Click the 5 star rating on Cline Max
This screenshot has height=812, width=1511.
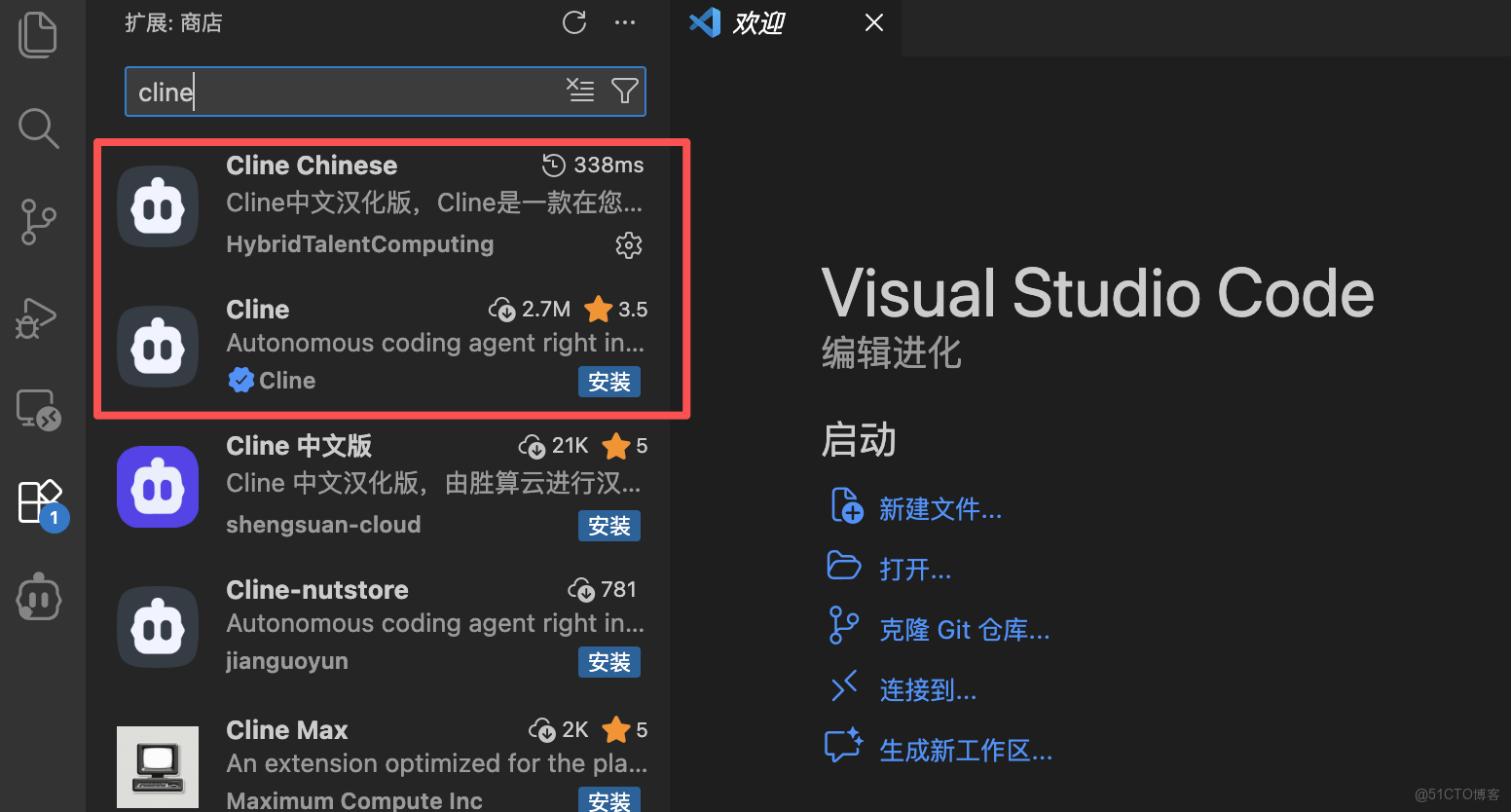point(625,730)
